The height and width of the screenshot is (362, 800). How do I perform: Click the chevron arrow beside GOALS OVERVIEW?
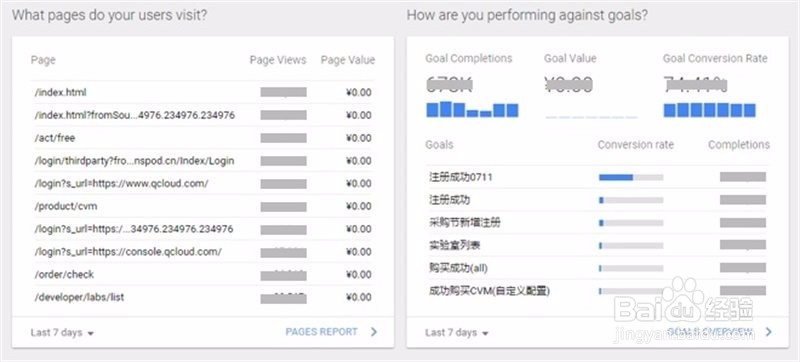click(768, 332)
